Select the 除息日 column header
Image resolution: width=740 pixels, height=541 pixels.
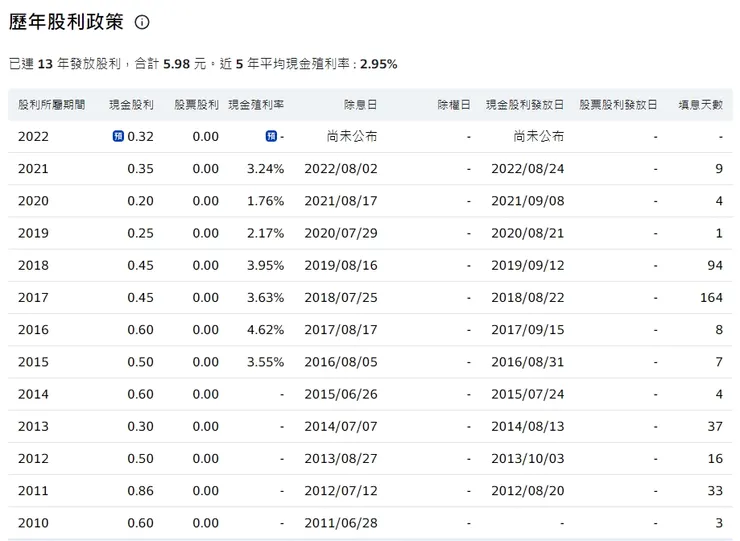click(x=361, y=104)
